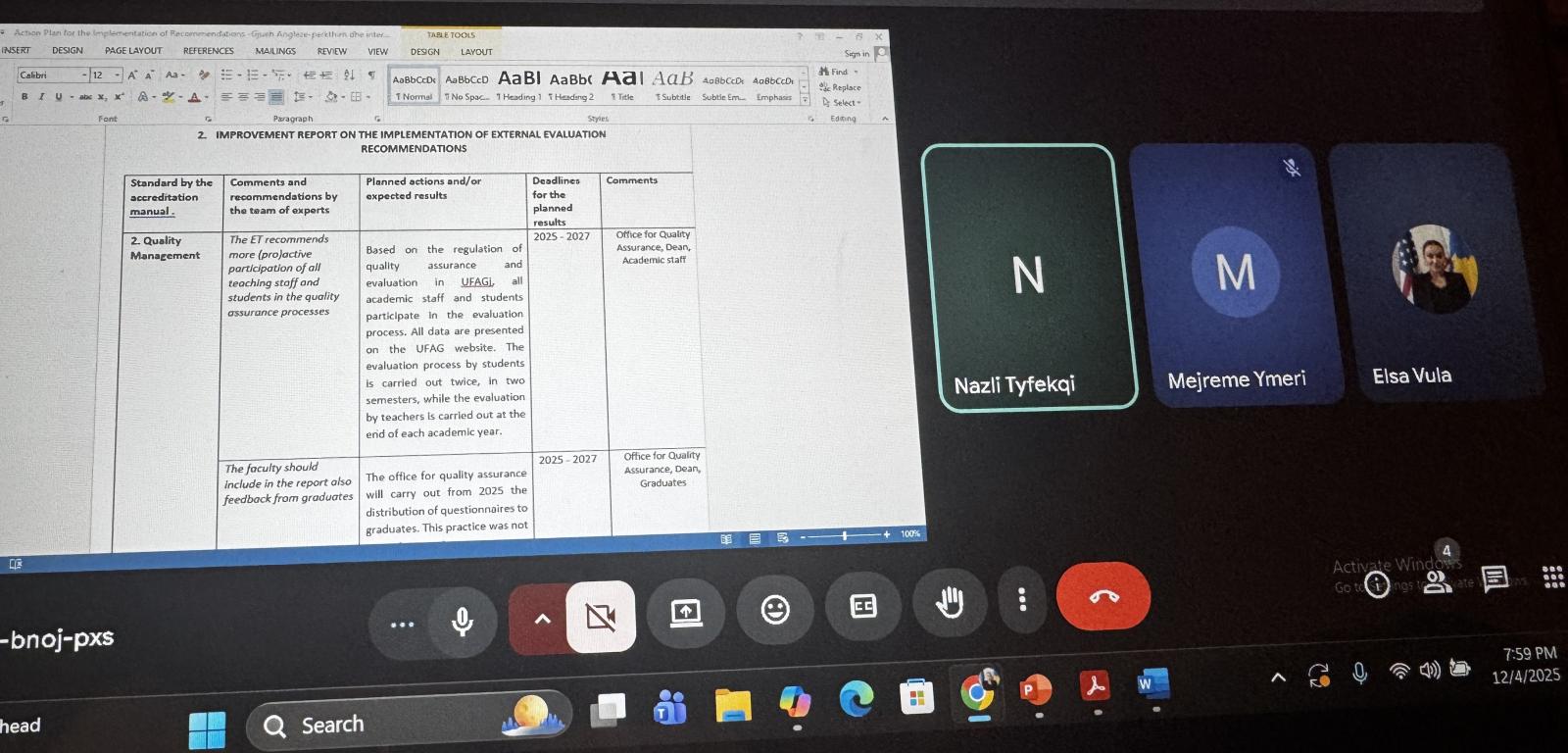Open the emoji reactions panel
Screen dimensions: 1568x753
tap(775, 609)
